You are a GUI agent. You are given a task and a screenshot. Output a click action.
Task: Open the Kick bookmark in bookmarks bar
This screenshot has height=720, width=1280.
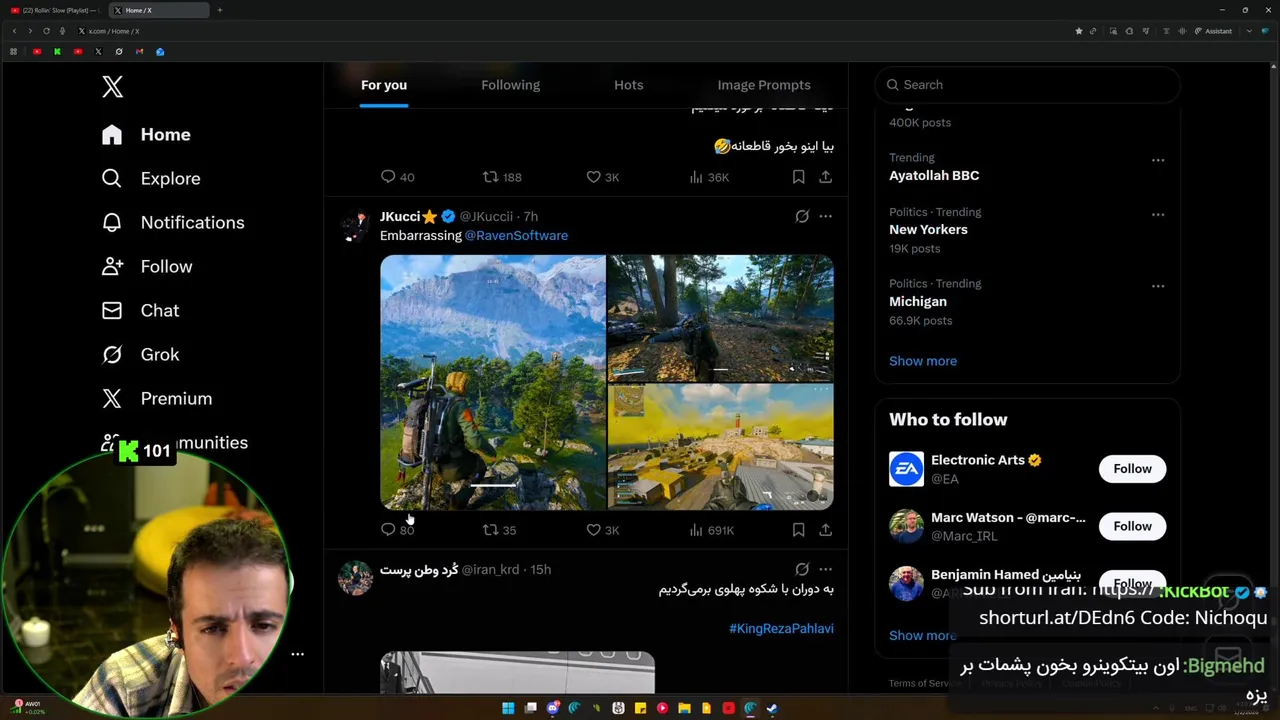57,51
